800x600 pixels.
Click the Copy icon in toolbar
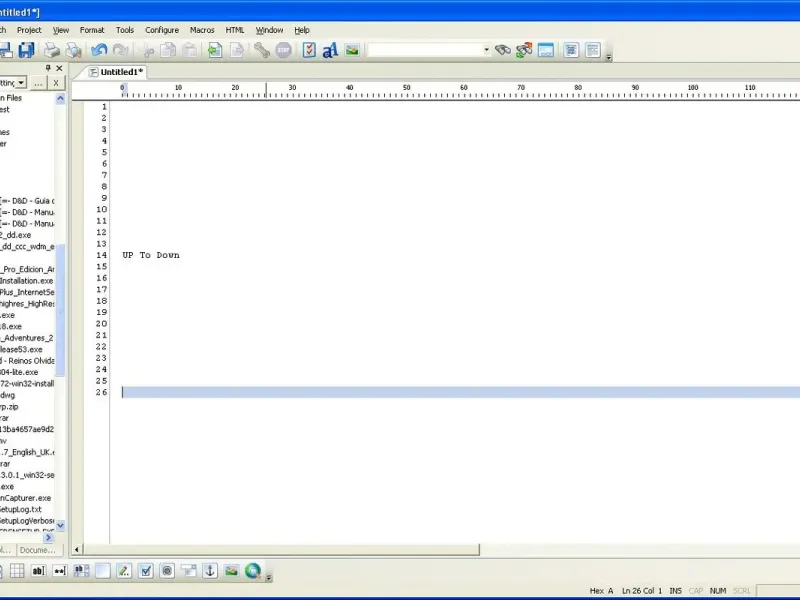tap(168, 50)
